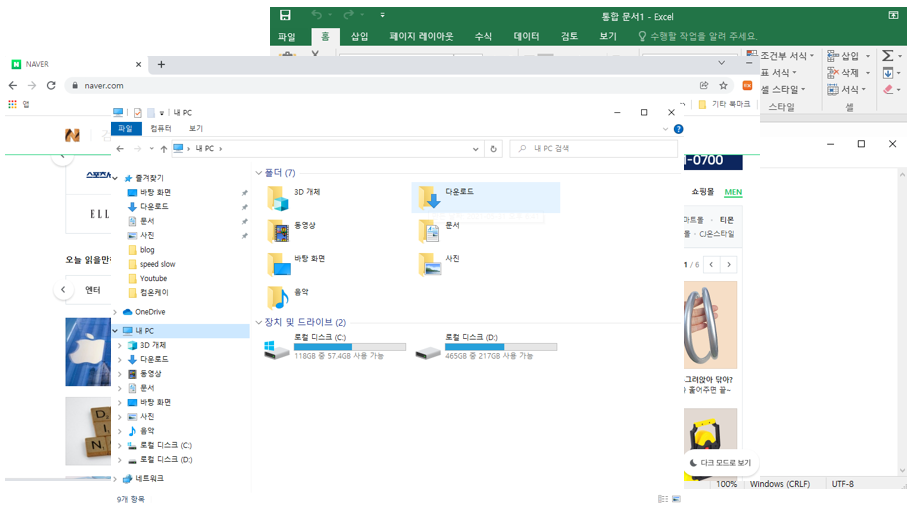This screenshot has height=510, width=914.
Task: Click the orange Chrome extension icon
Action: pos(747,85)
